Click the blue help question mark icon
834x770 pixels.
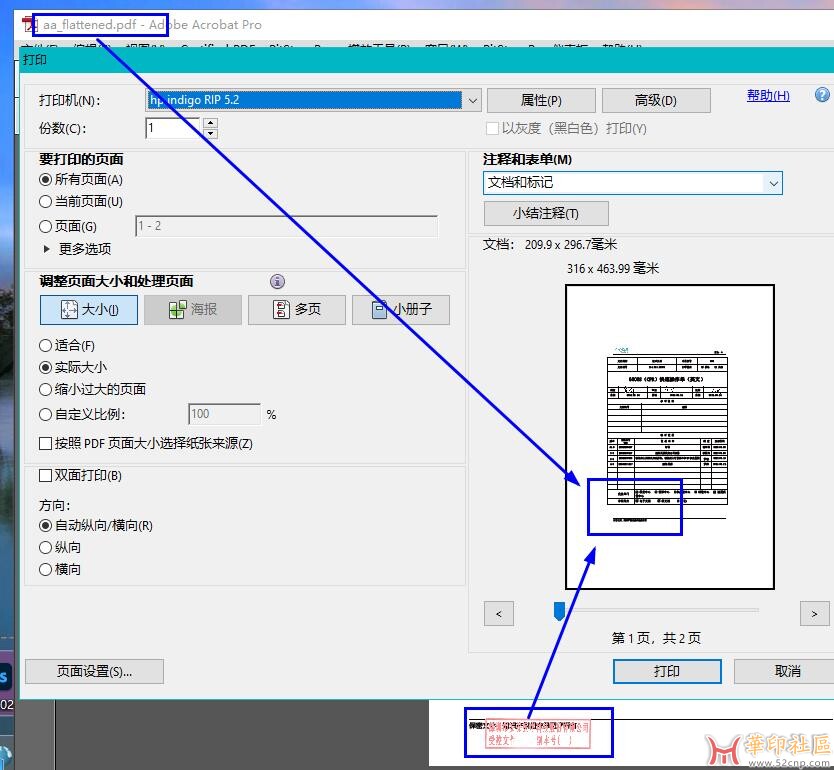tap(822, 95)
